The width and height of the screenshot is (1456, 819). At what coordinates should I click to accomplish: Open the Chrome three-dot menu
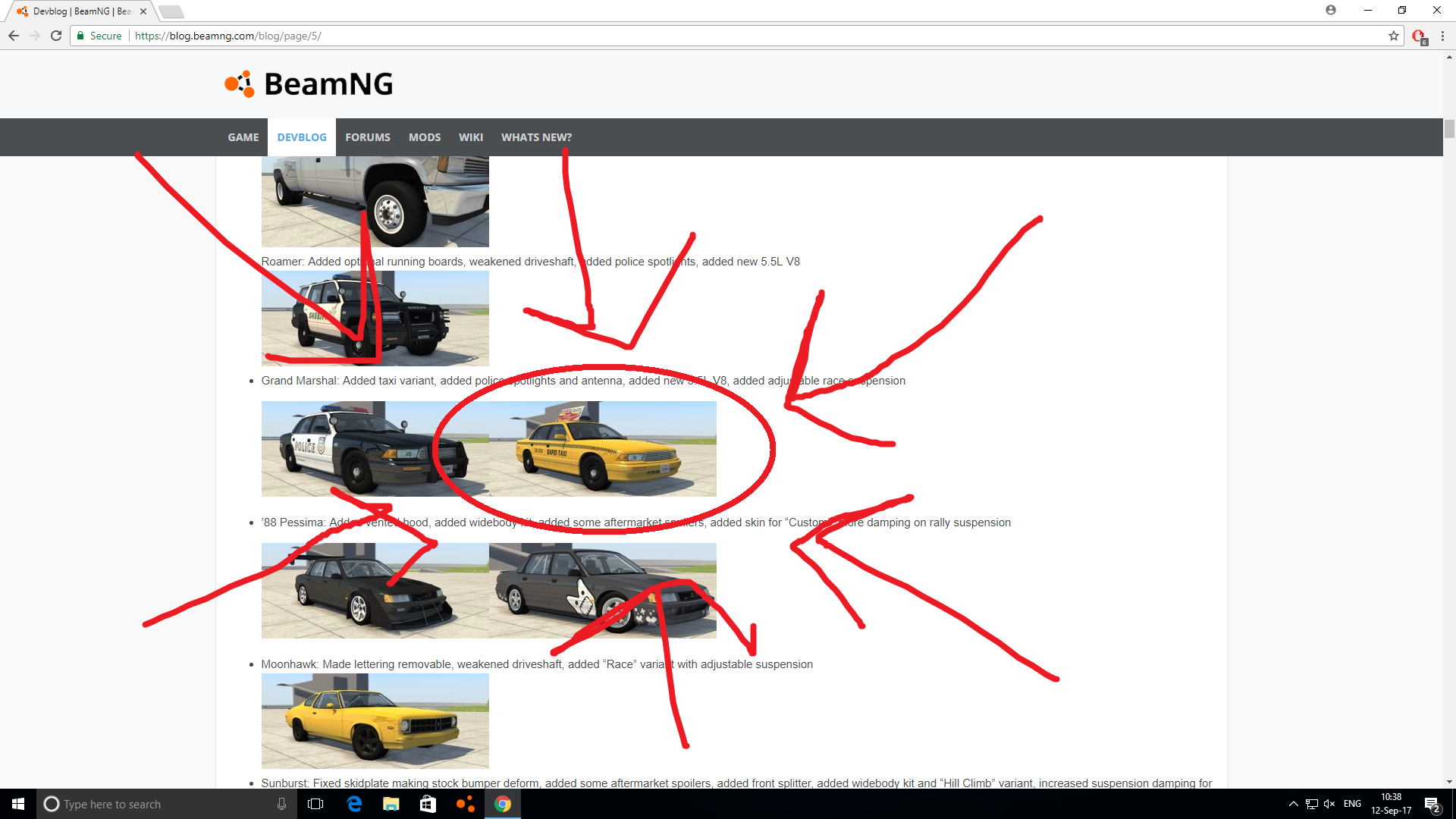coord(1442,36)
